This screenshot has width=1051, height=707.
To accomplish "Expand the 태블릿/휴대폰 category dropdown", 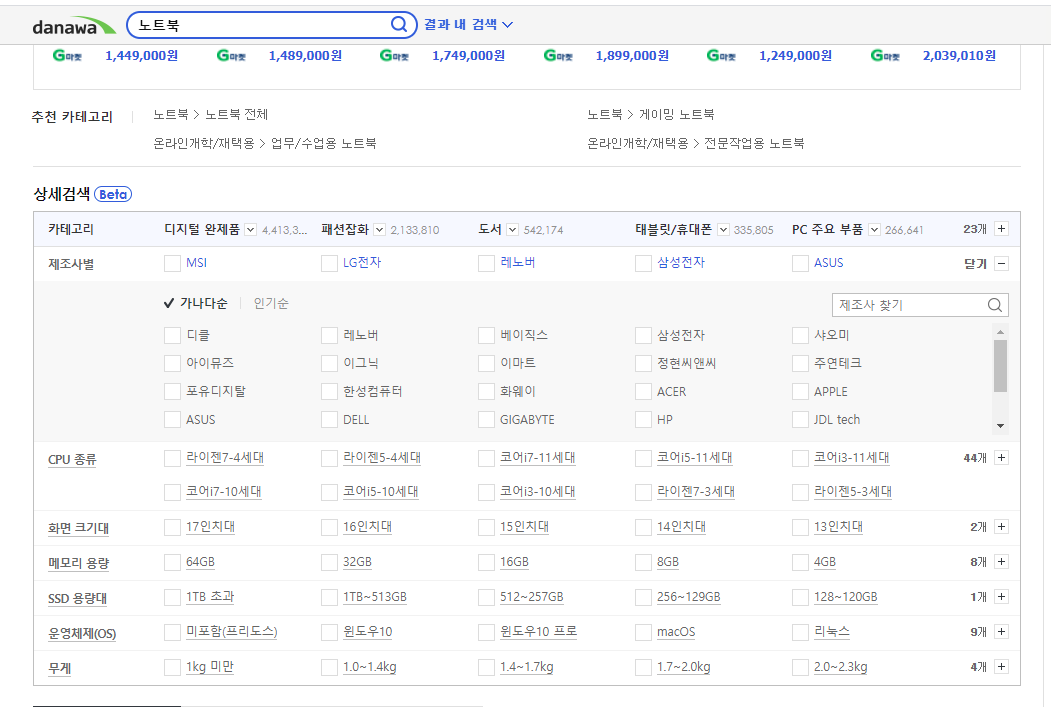I will (x=723, y=230).
